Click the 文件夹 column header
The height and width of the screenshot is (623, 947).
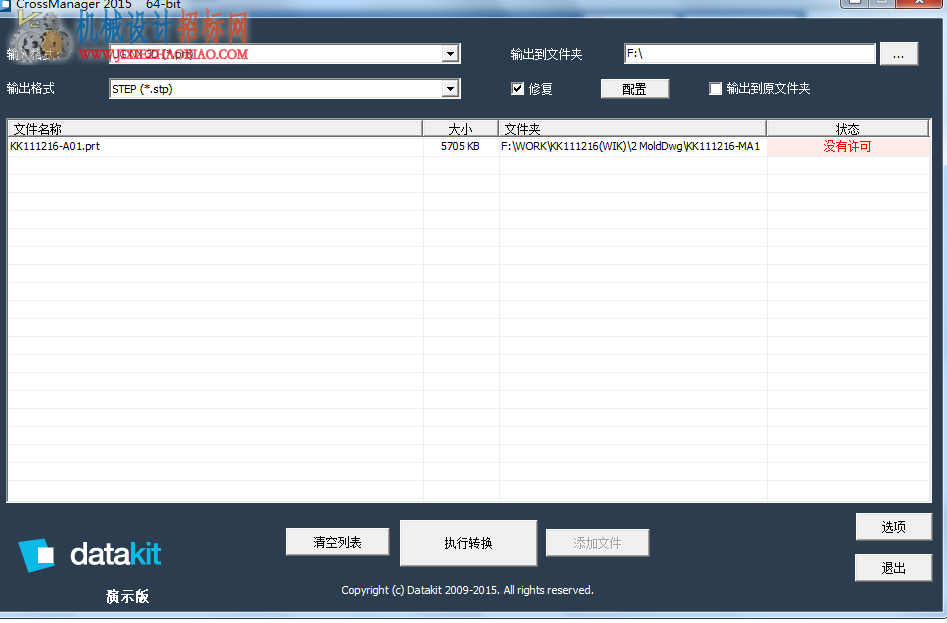pos(632,129)
